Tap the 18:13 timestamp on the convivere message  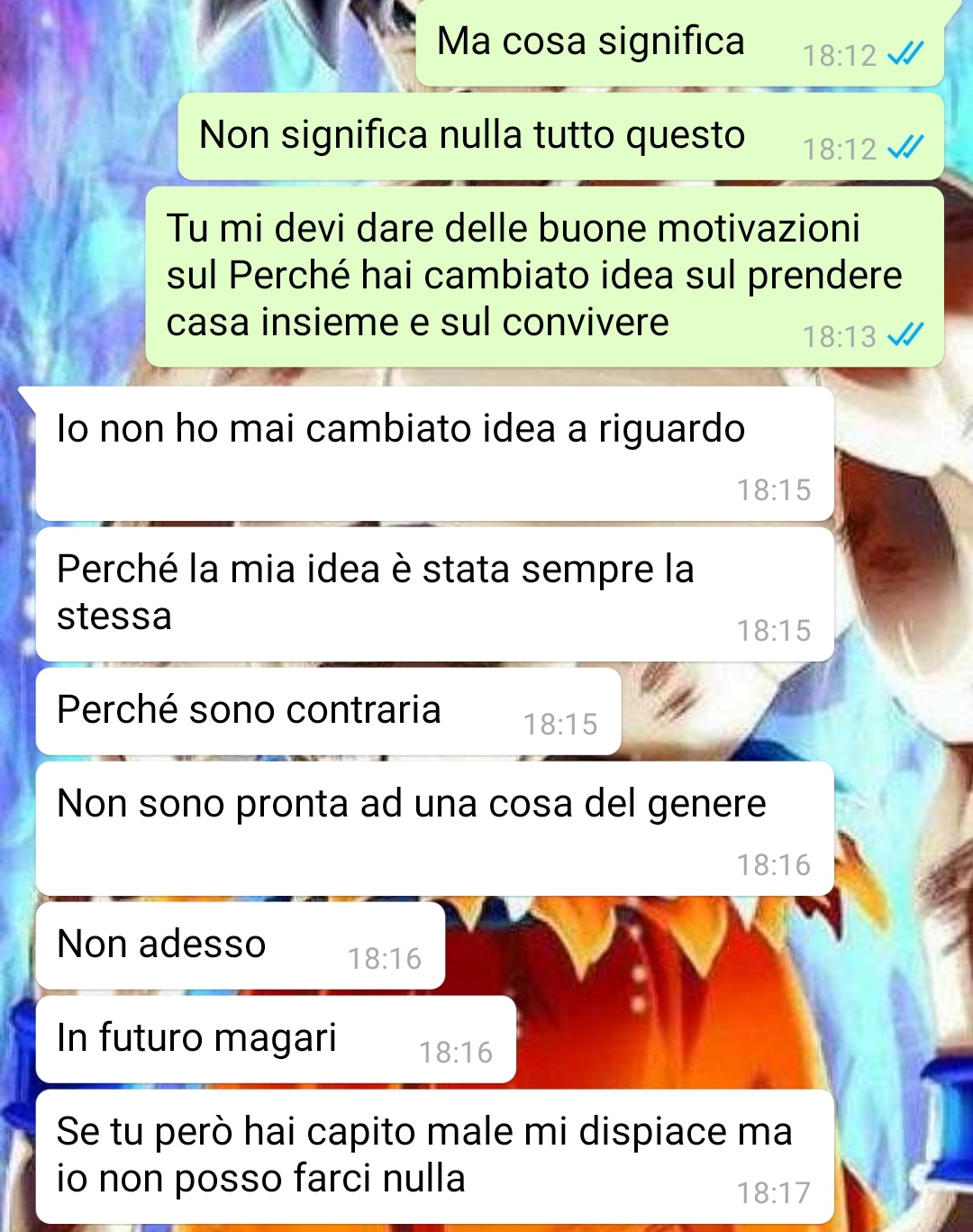point(840,336)
